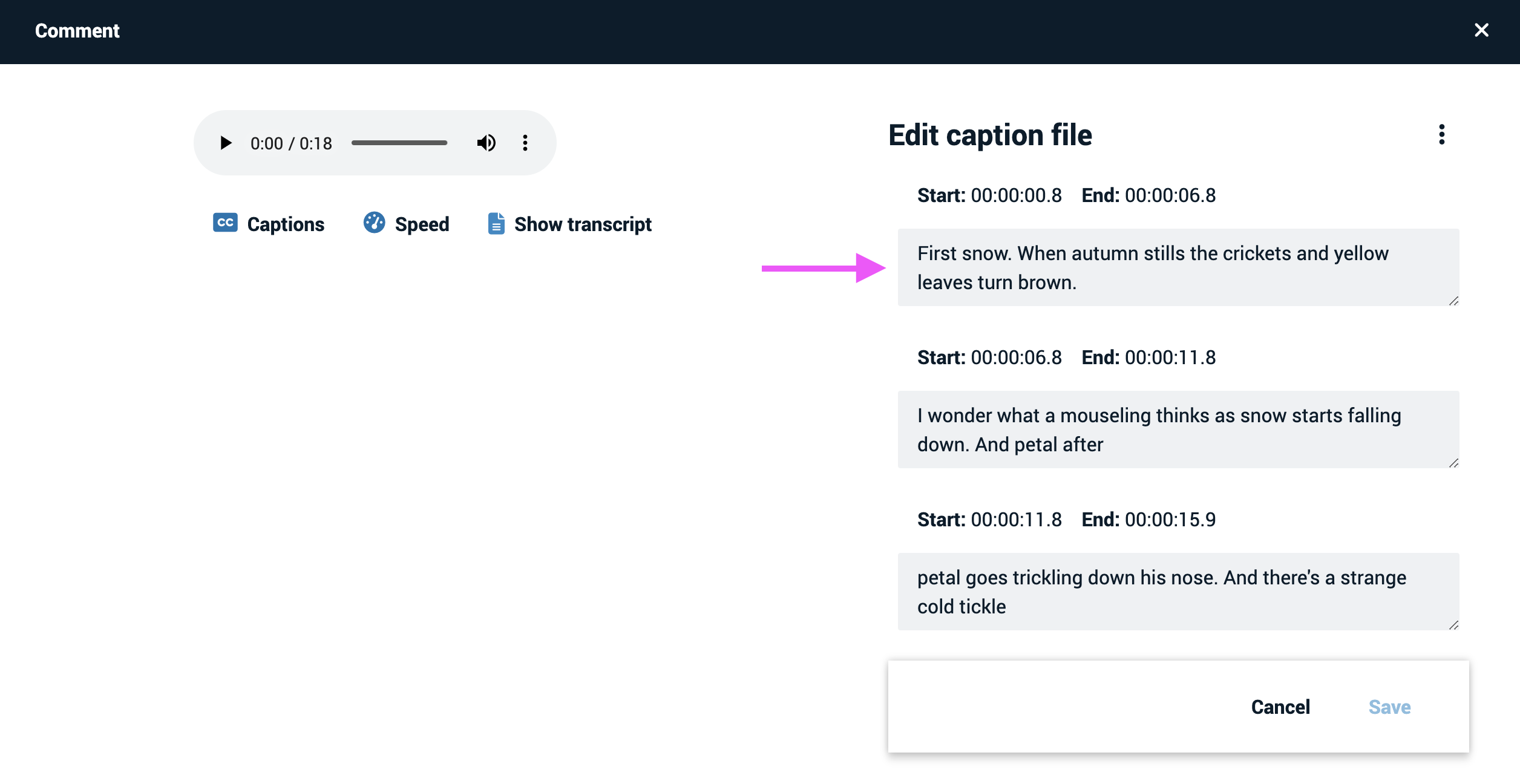The height and width of the screenshot is (784, 1520).
Task: Edit the 'I wonder what a mouseling' caption
Action: pos(1178,430)
